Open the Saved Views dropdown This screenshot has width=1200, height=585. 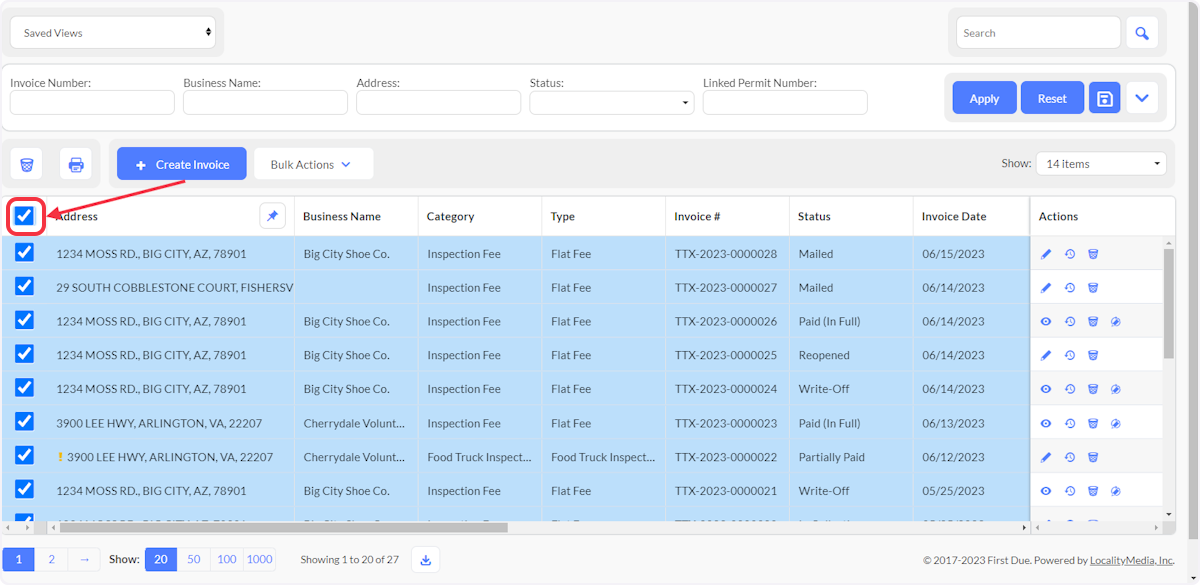tap(113, 33)
